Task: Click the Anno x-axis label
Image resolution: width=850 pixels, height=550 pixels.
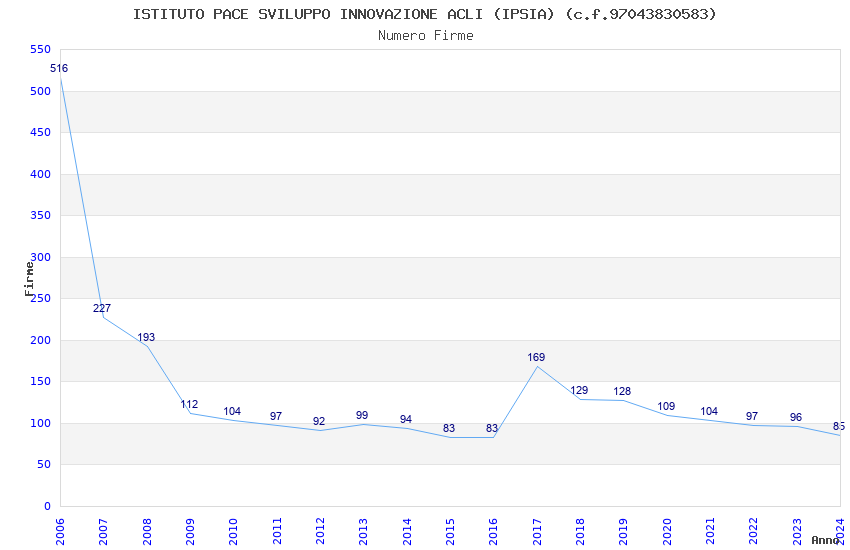Action: click(825, 540)
